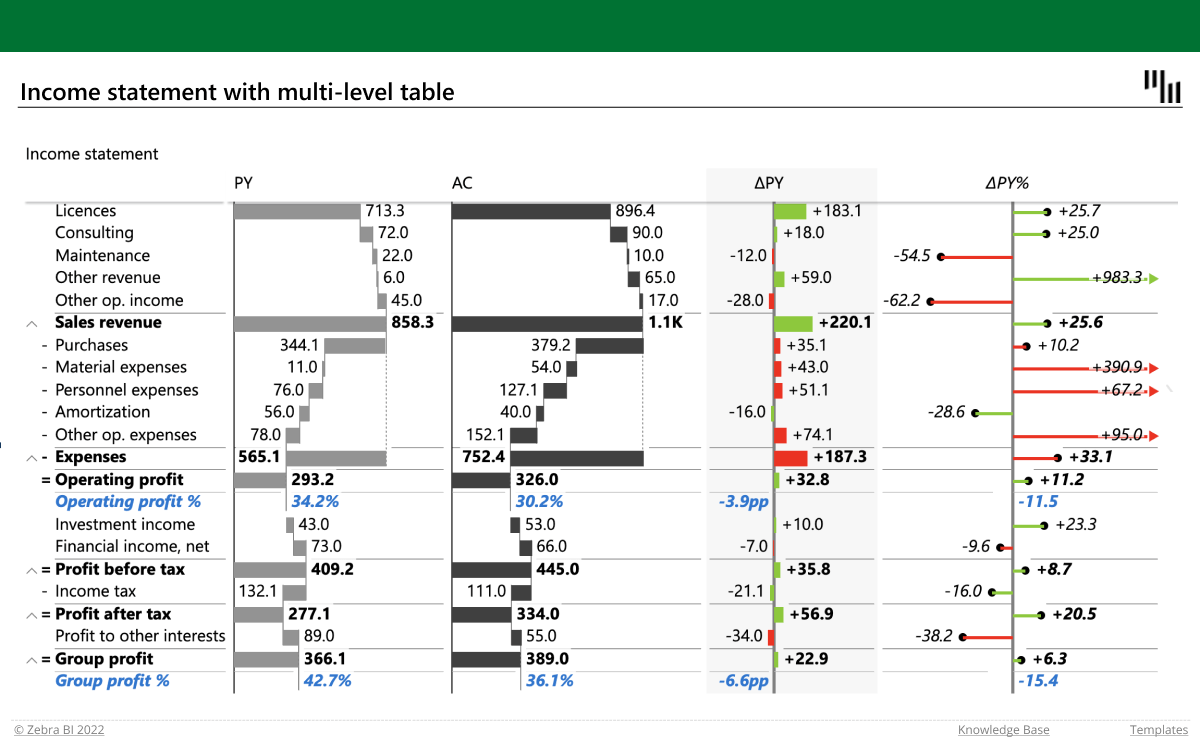Select the AC column header
The width and height of the screenshot is (1200, 740).
(x=462, y=183)
